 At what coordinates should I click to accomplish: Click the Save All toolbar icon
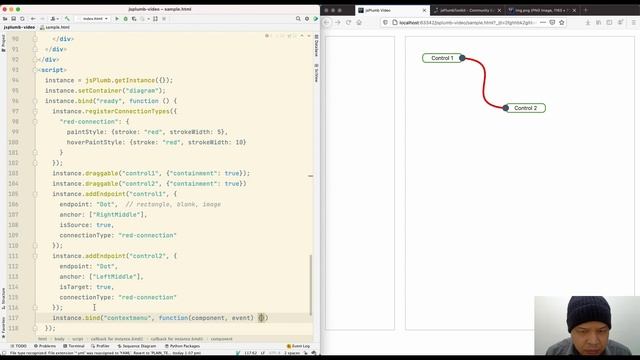(x=13, y=19)
